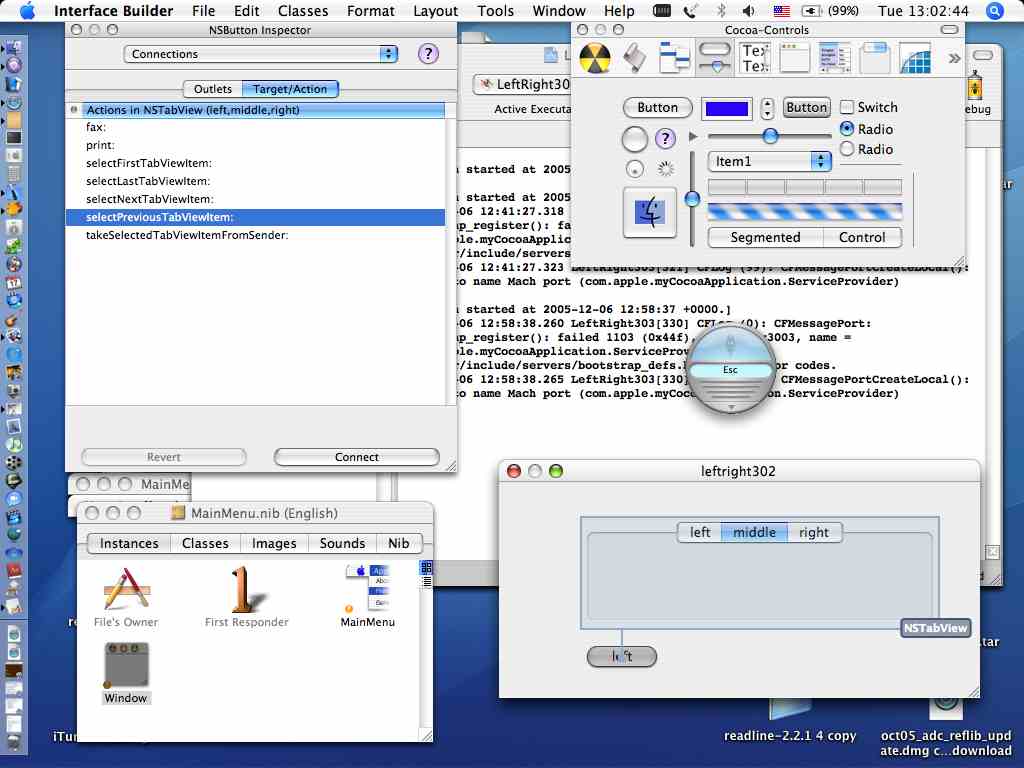1024x768 pixels.
Task: Click the Connect button in the inspector
Action: [357, 457]
